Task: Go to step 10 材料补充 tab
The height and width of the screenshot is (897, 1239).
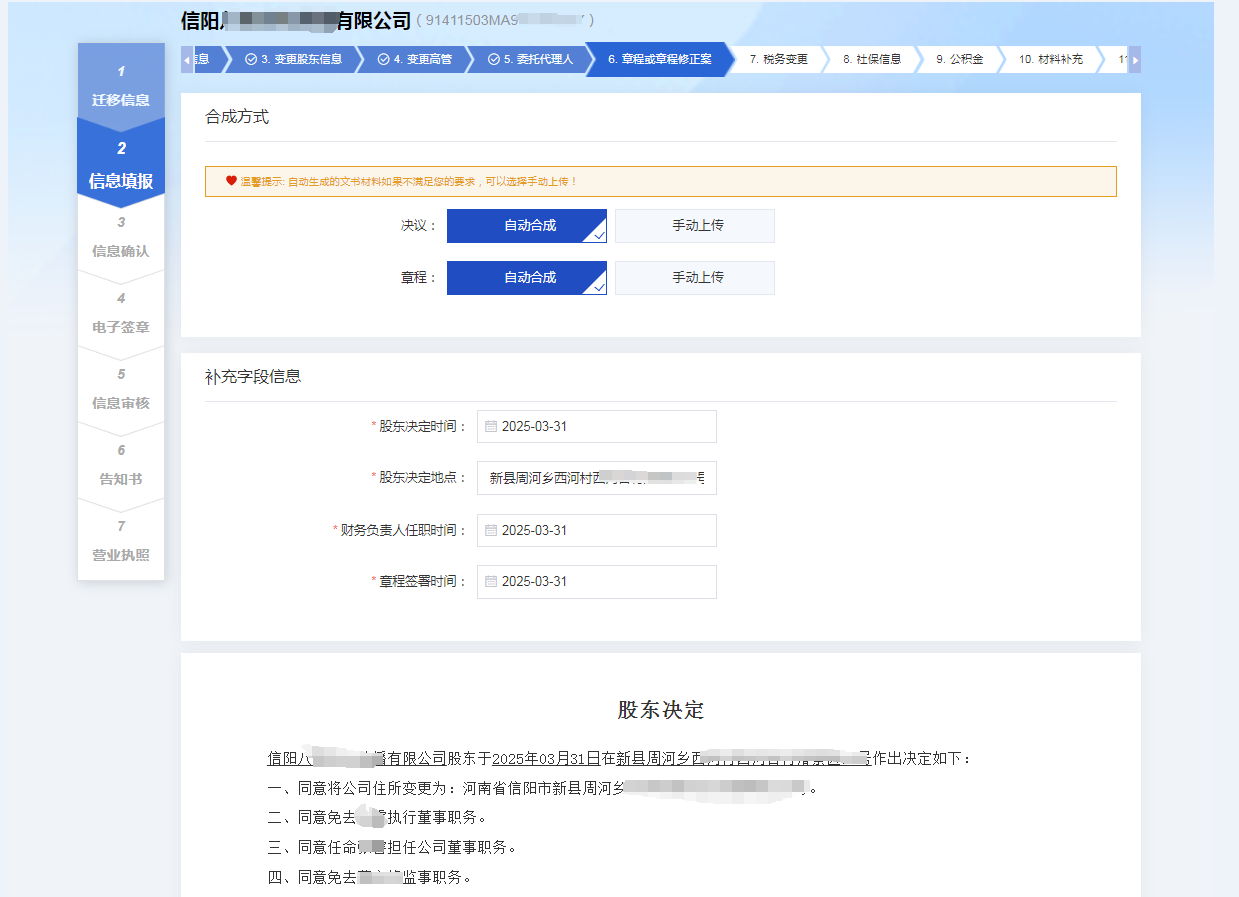Action: (x=1050, y=59)
